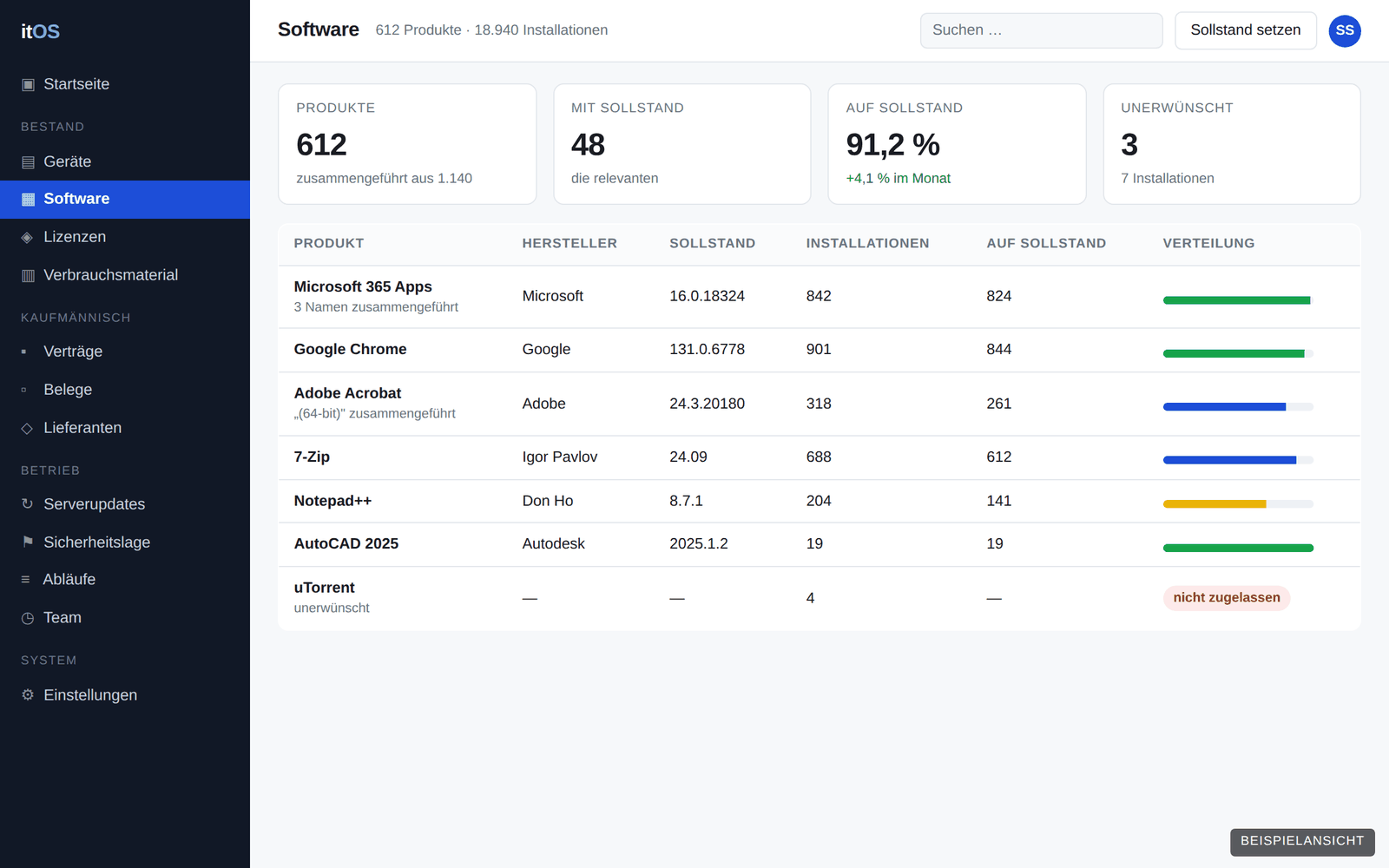This screenshot has width=1389, height=868.
Task: Click the Verteilung column header
Action: (x=1209, y=244)
